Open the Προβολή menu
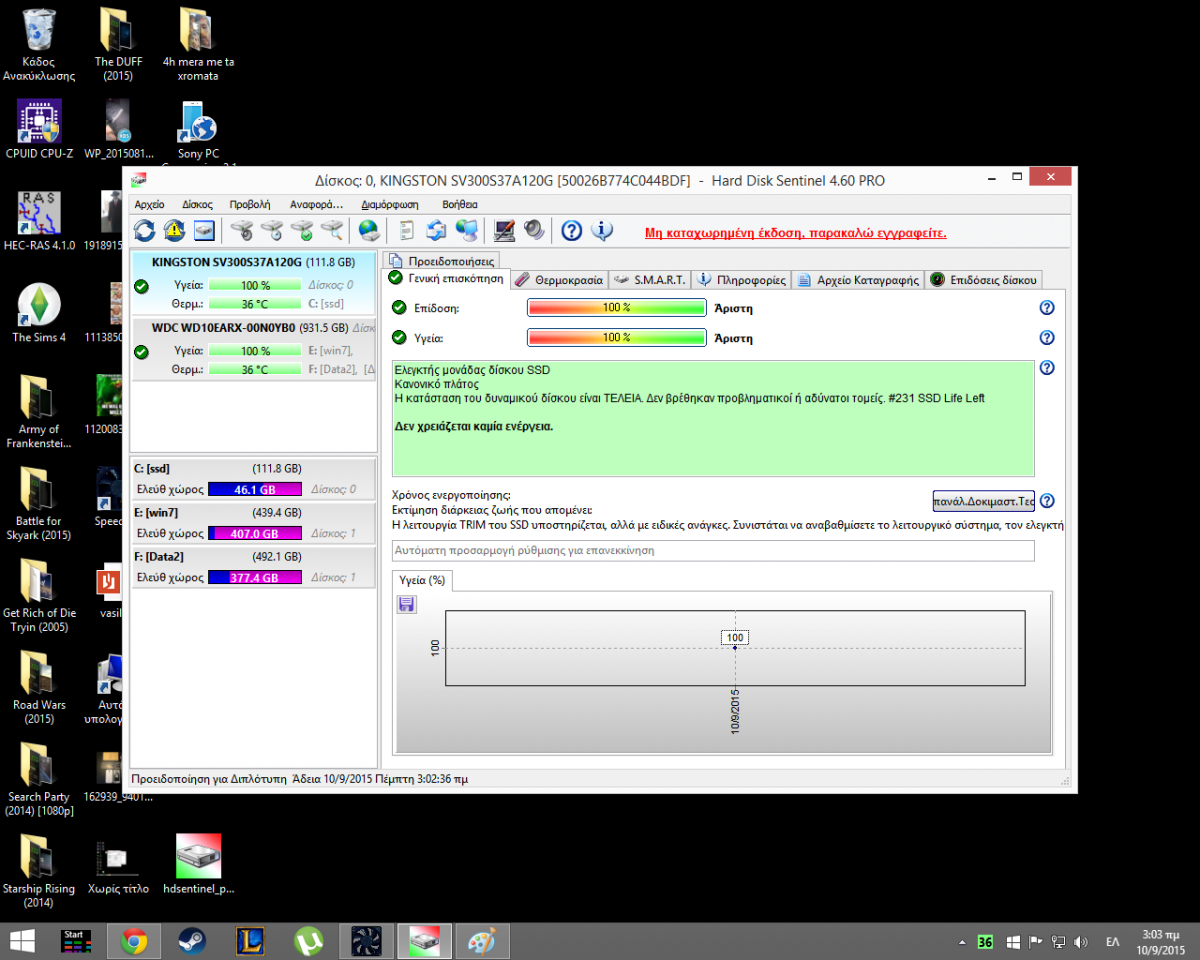The image size is (1200, 960). [250, 204]
